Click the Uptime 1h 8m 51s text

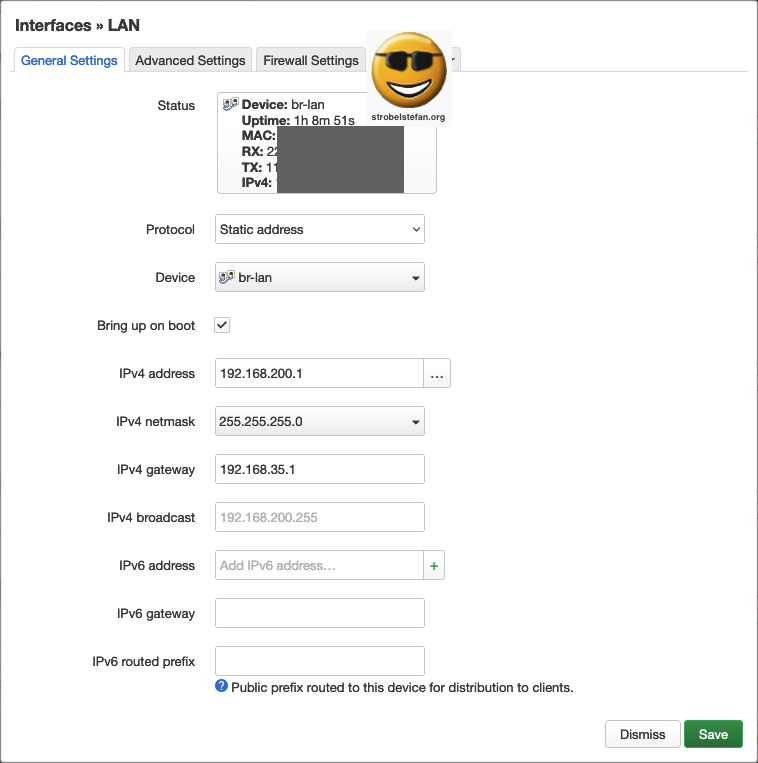point(298,120)
